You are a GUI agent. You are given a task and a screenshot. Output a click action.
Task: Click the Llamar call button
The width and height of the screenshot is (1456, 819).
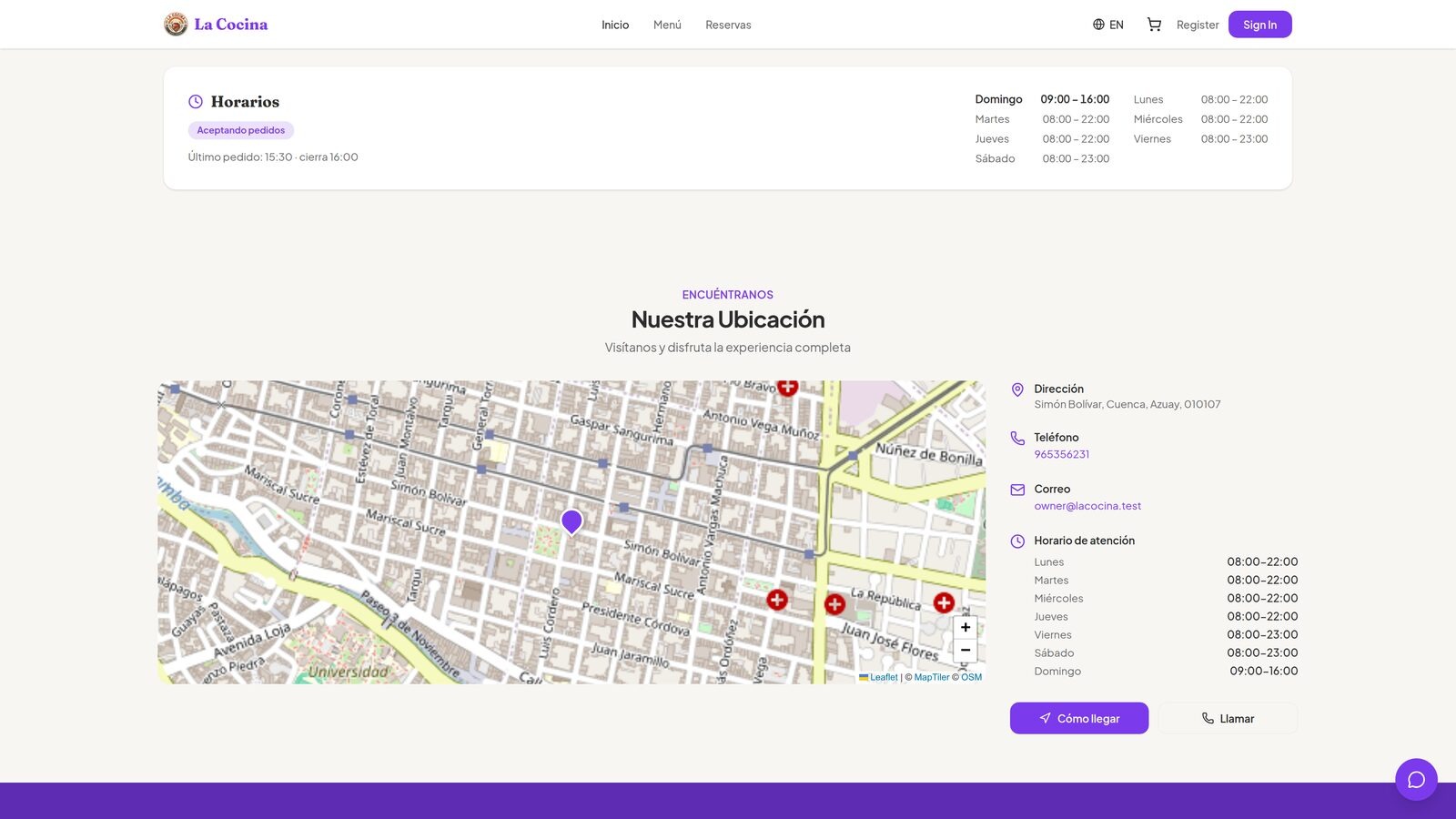tap(1228, 718)
